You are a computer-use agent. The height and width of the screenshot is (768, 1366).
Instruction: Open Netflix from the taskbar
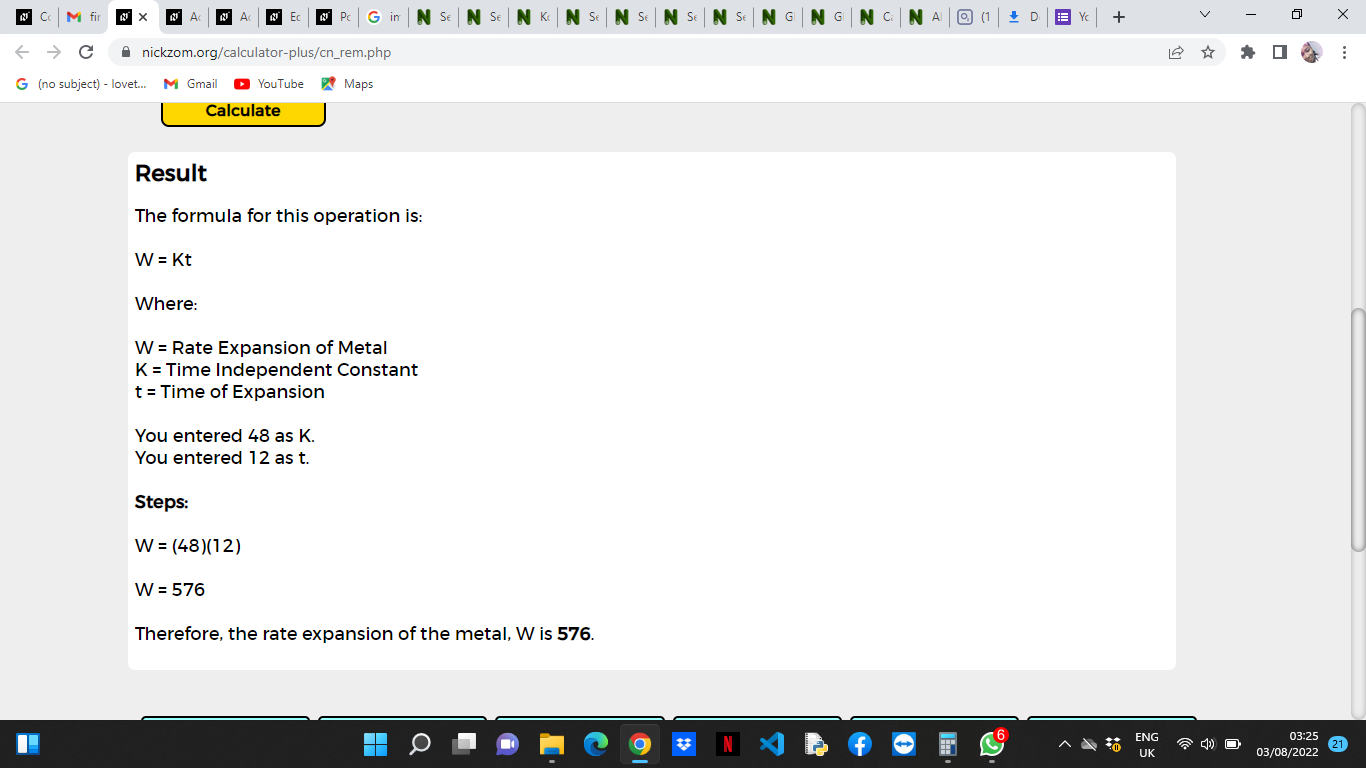click(x=728, y=744)
